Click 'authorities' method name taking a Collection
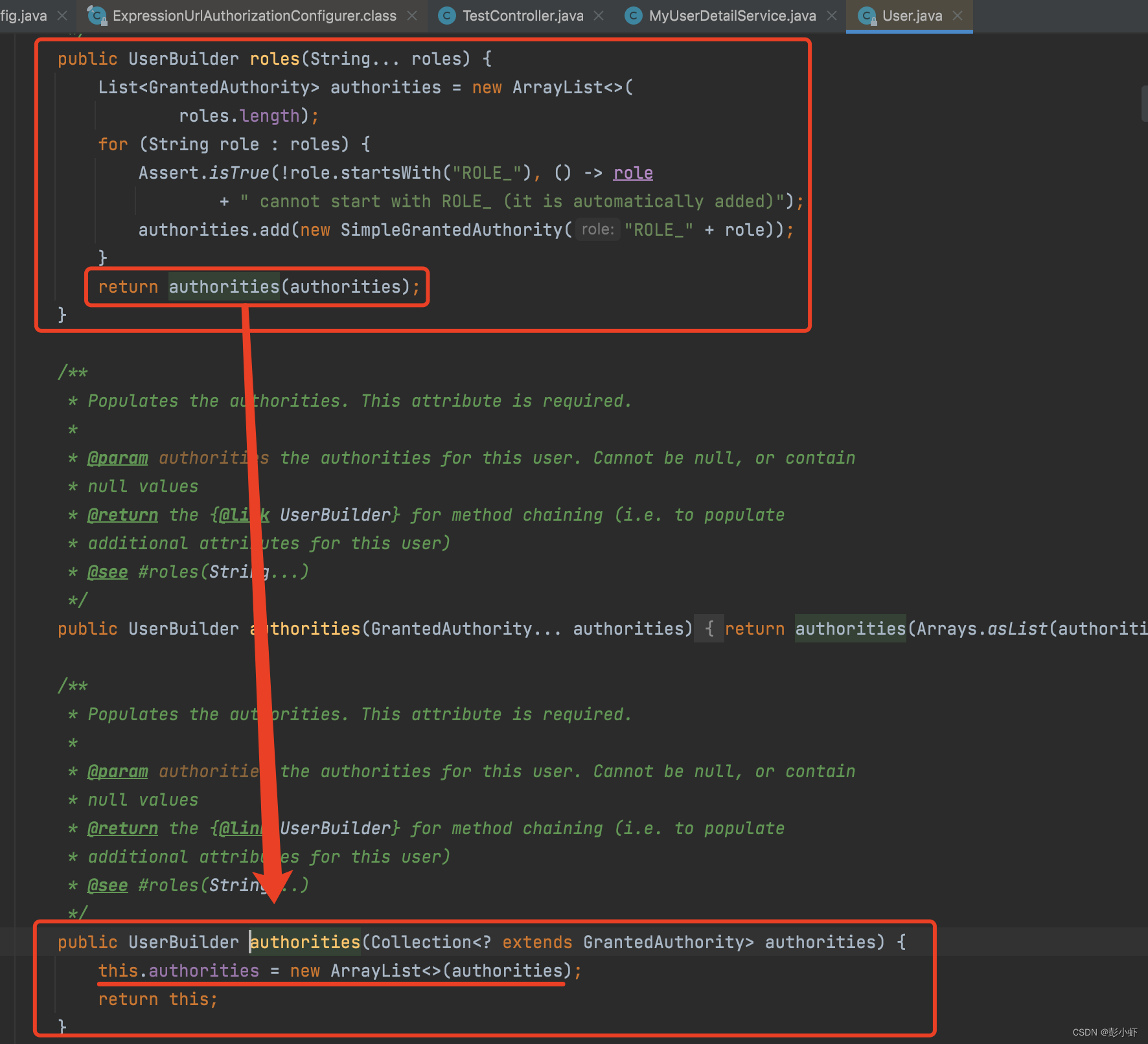1148x1044 pixels. pos(305,942)
